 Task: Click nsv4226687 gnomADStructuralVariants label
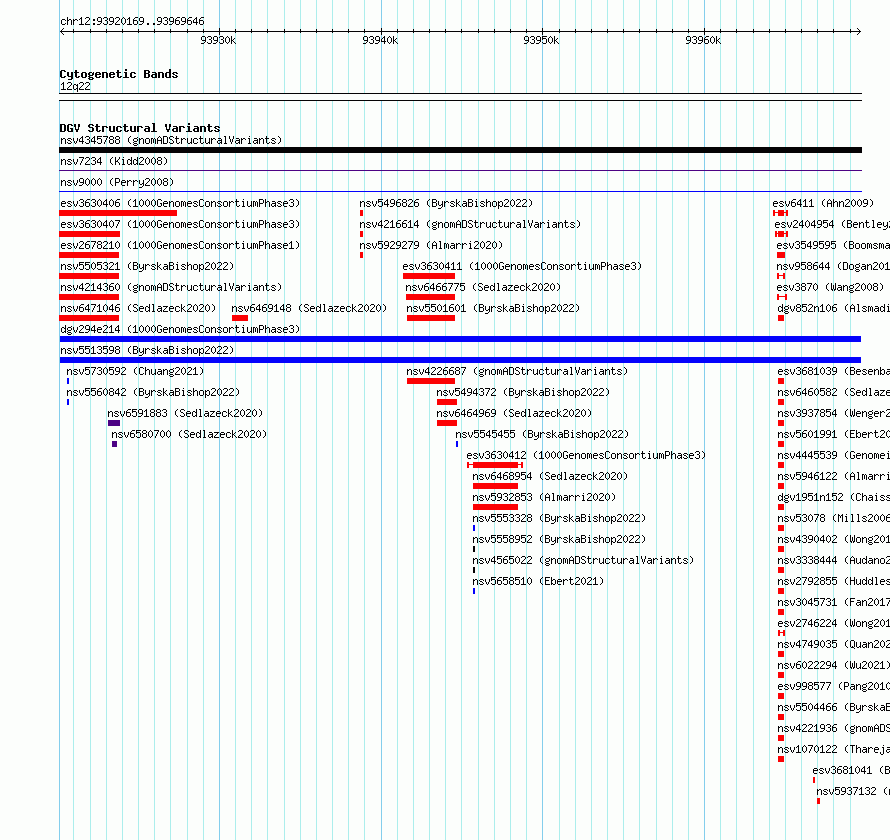pos(517,371)
